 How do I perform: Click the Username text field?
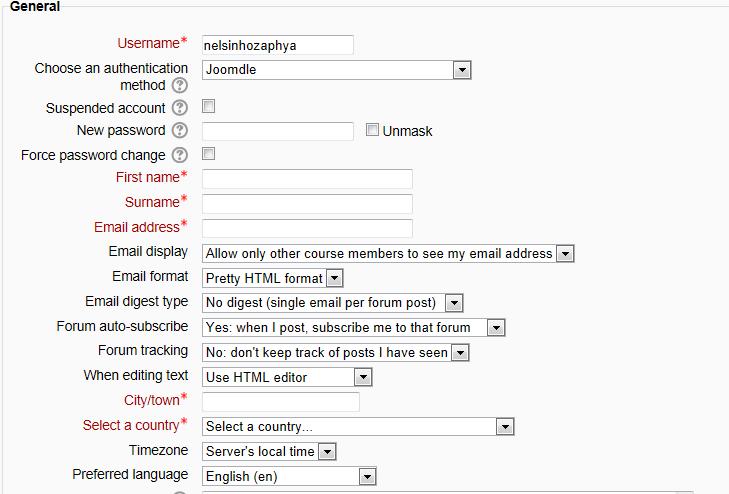[277, 45]
